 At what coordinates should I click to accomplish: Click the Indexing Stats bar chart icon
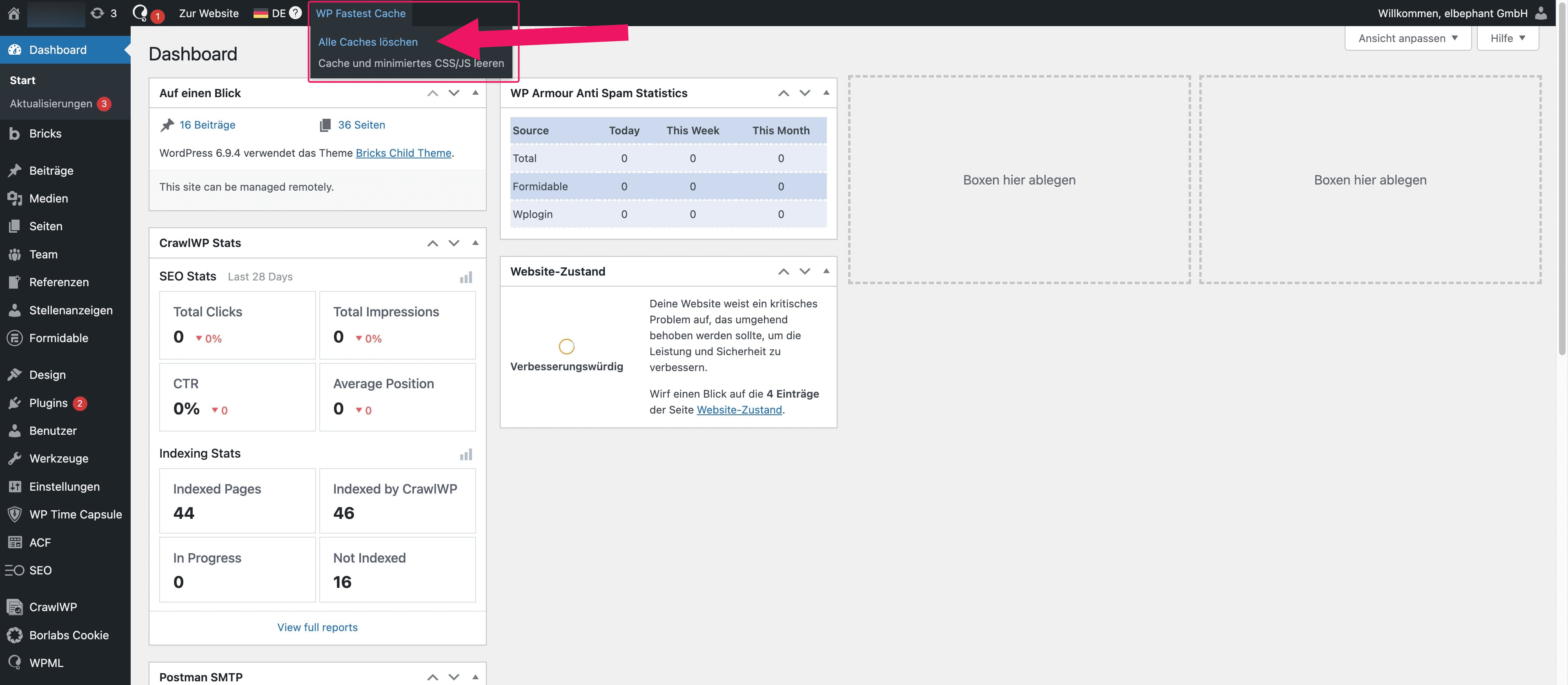coord(465,454)
